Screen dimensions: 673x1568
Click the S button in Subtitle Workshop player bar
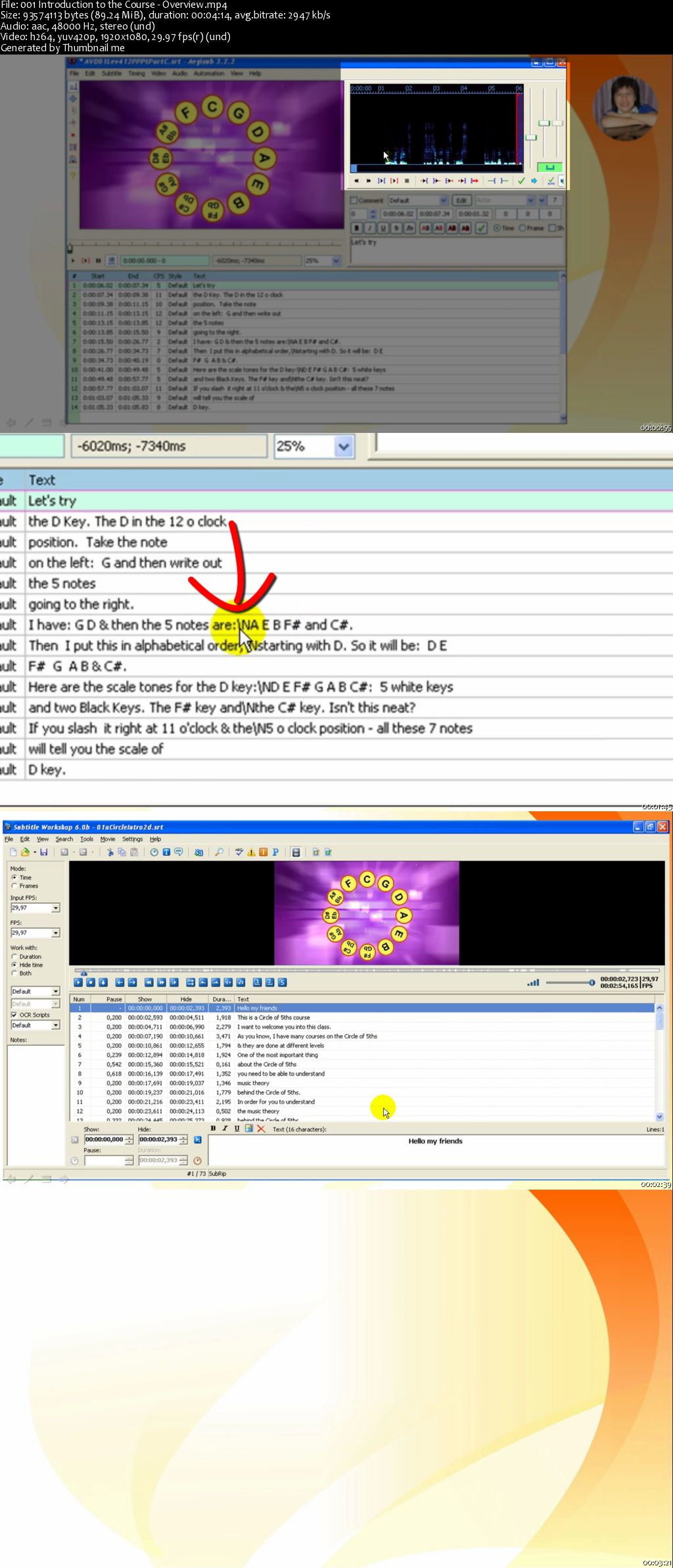click(x=282, y=982)
